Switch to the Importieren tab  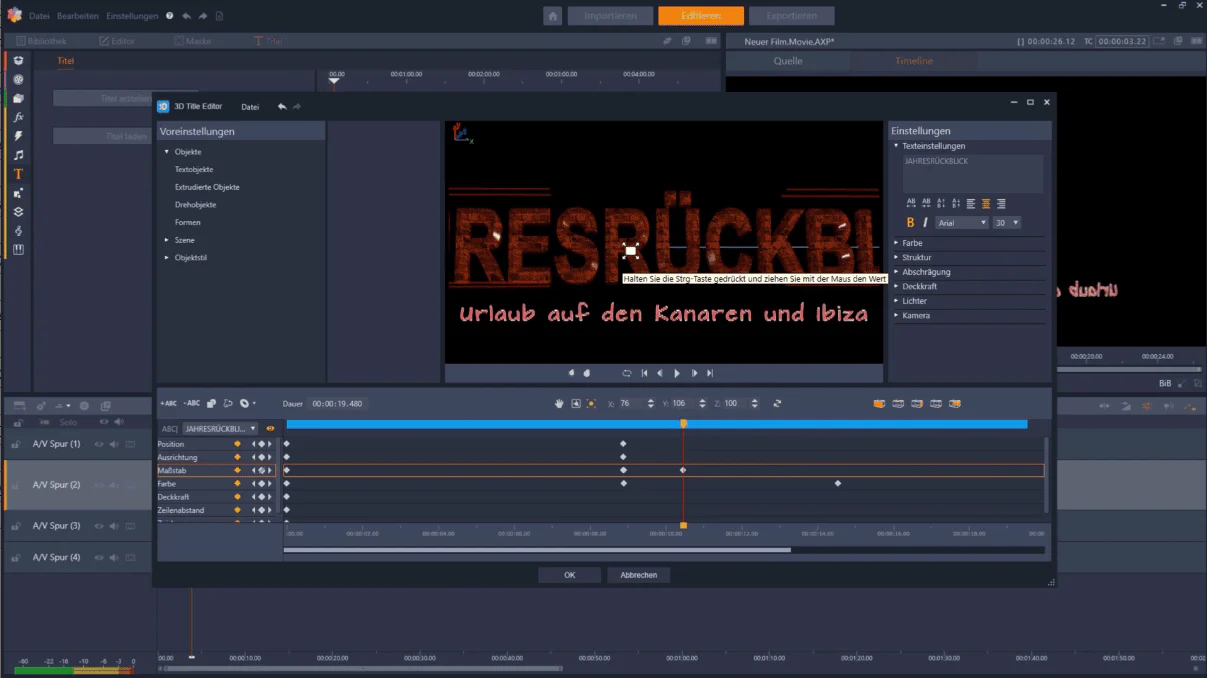[610, 16]
